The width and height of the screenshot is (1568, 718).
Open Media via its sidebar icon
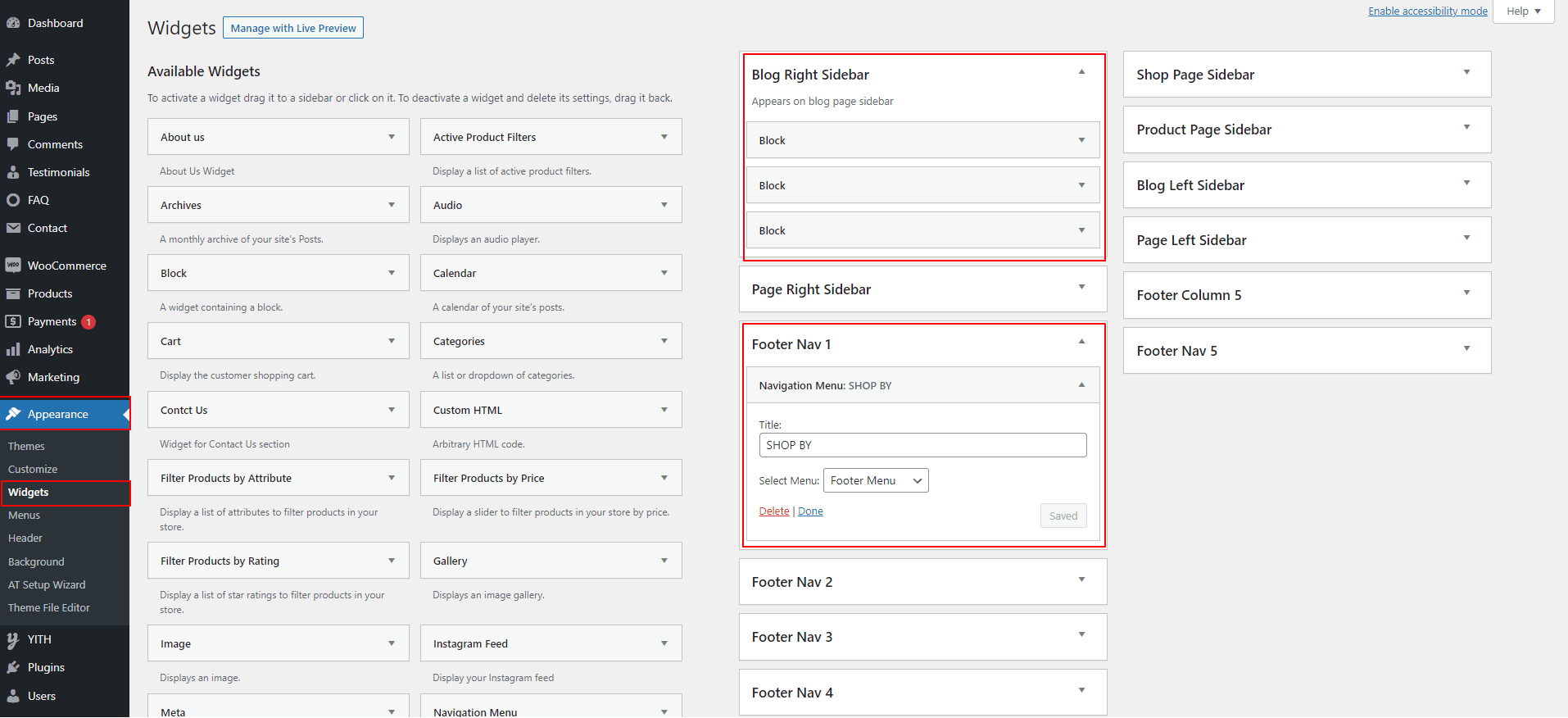[x=13, y=88]
